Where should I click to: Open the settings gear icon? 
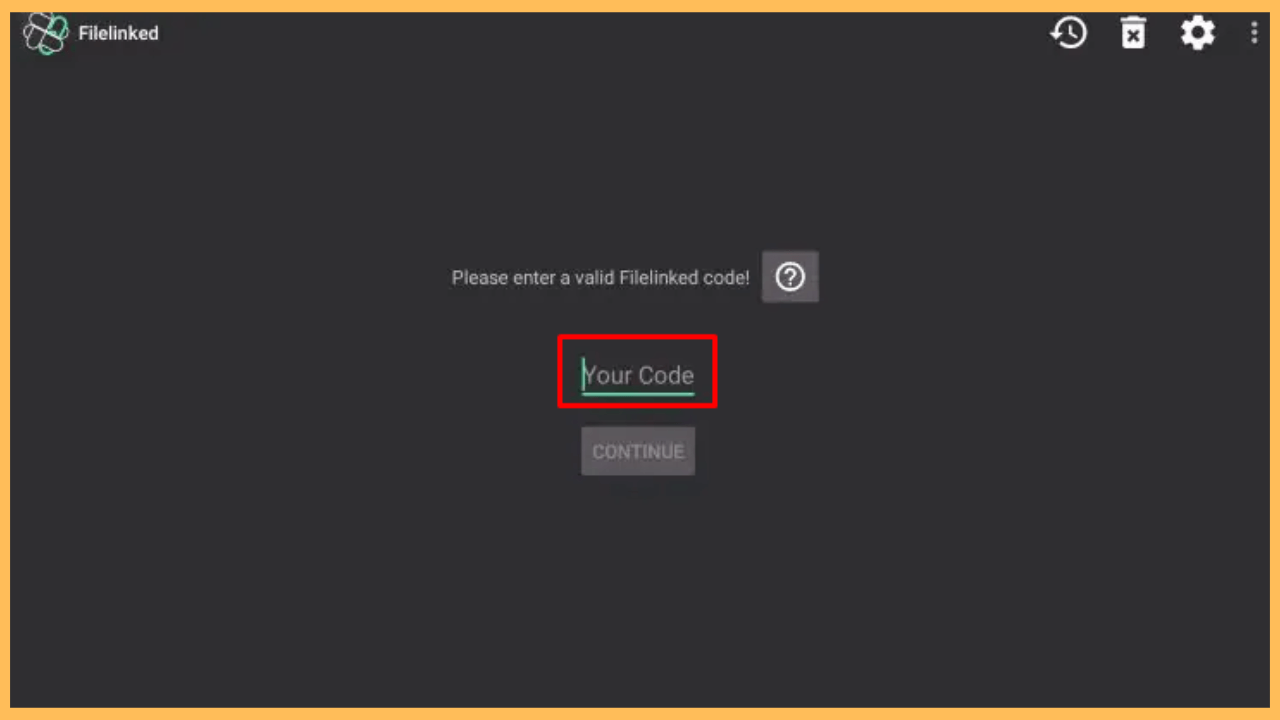1197,33
